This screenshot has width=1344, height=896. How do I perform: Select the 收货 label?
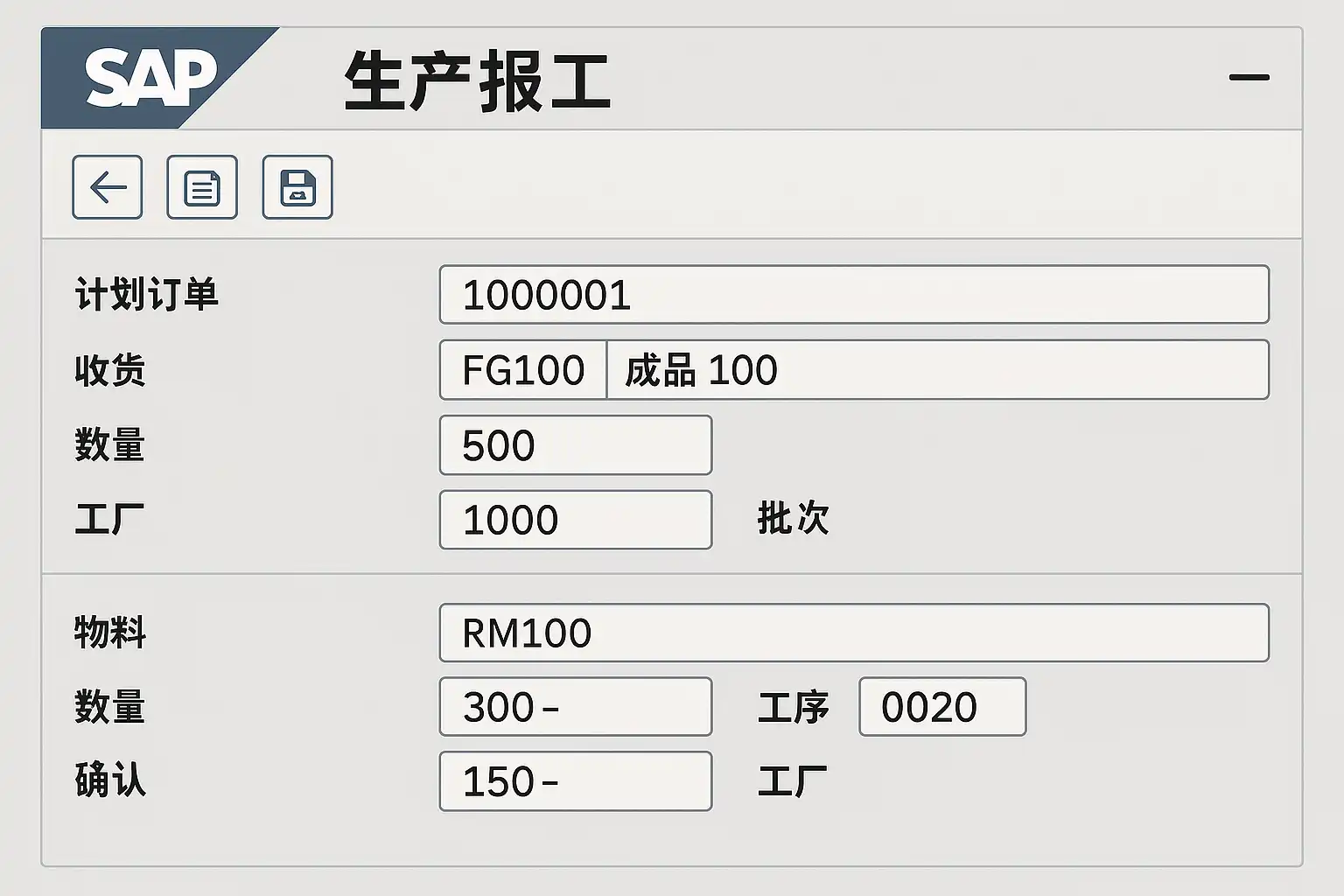(109, 370)
